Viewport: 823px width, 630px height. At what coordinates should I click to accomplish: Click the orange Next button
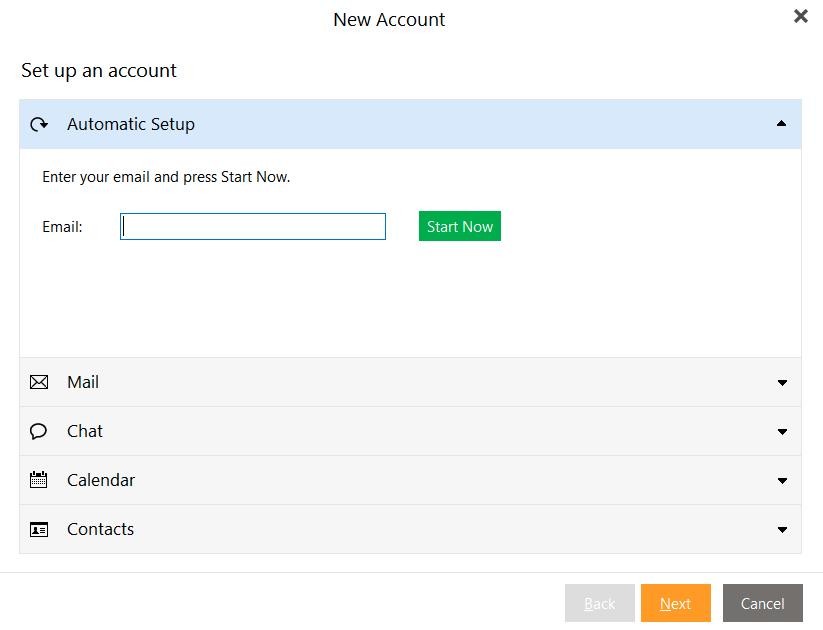[676, 603]
